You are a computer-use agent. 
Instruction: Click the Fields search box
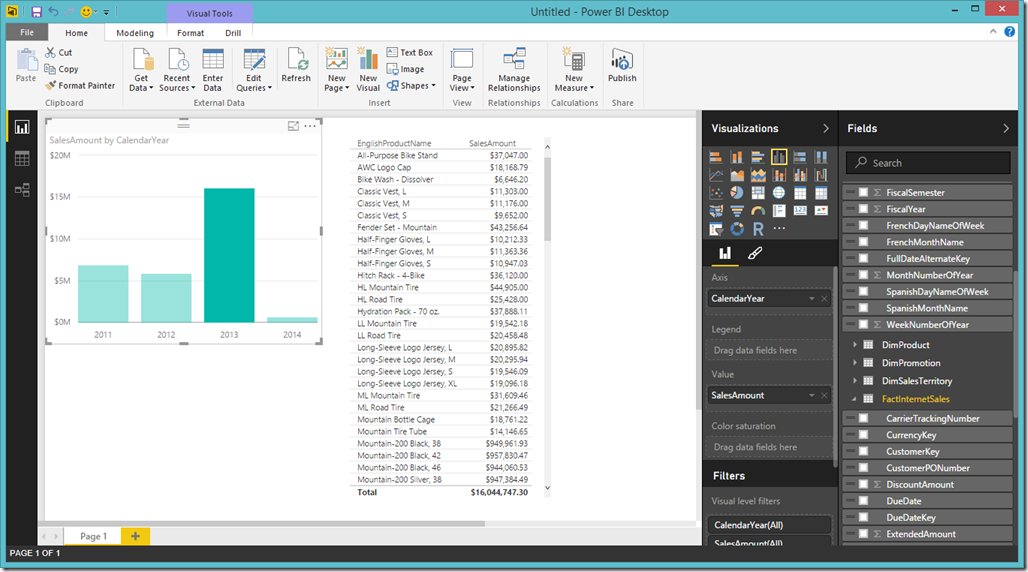click(928, 163)
